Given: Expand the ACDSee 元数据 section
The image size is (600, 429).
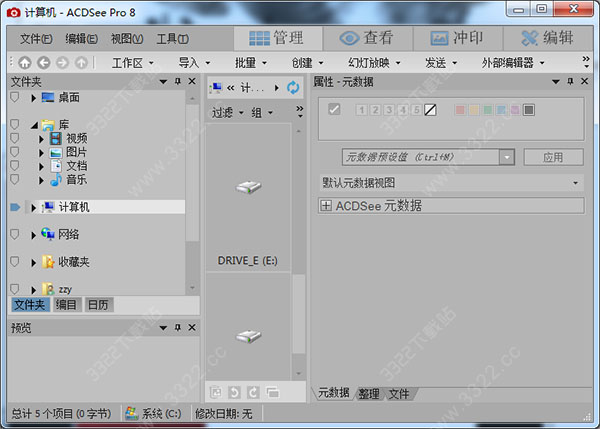Looking at the screenshot, I should coord(326,206).
